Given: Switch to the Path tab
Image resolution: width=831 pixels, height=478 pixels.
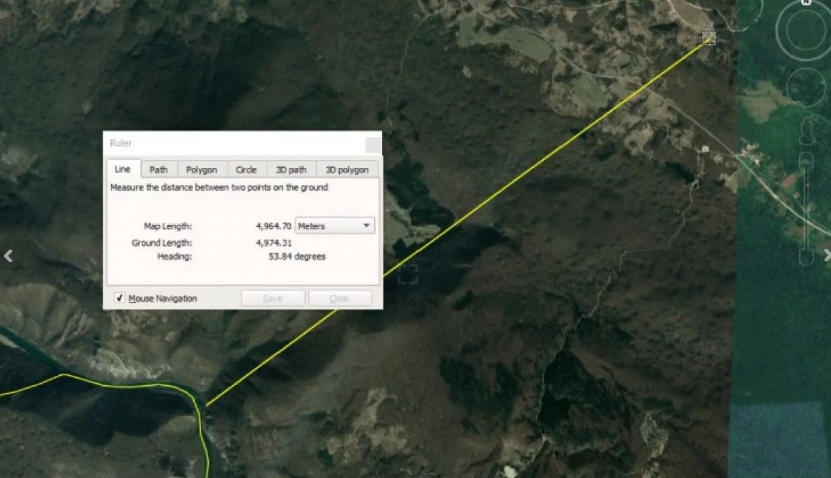Looking at the screenshot, I should coord(158,170).
